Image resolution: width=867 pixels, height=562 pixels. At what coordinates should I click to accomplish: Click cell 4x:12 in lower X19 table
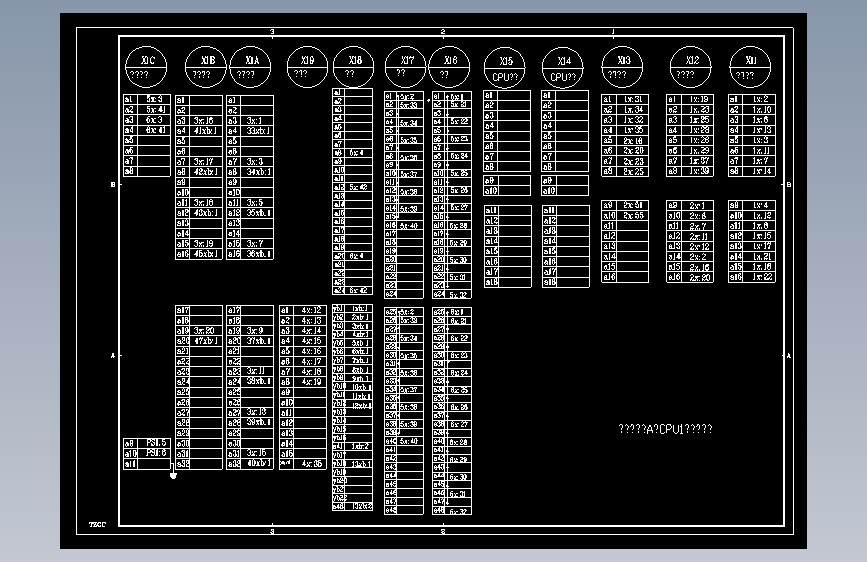310,310
